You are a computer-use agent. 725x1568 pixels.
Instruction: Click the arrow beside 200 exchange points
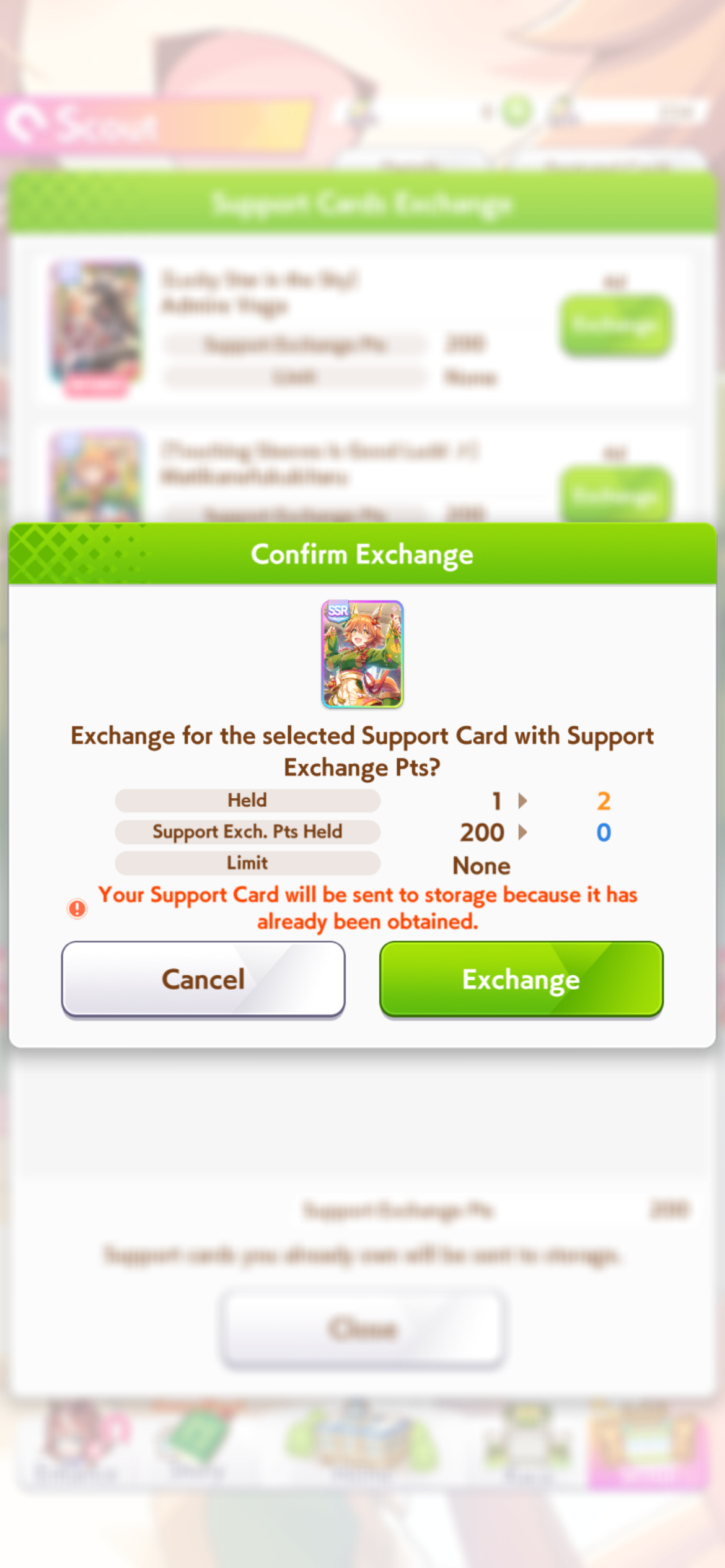pyautogui.click(x=522, y=832)
